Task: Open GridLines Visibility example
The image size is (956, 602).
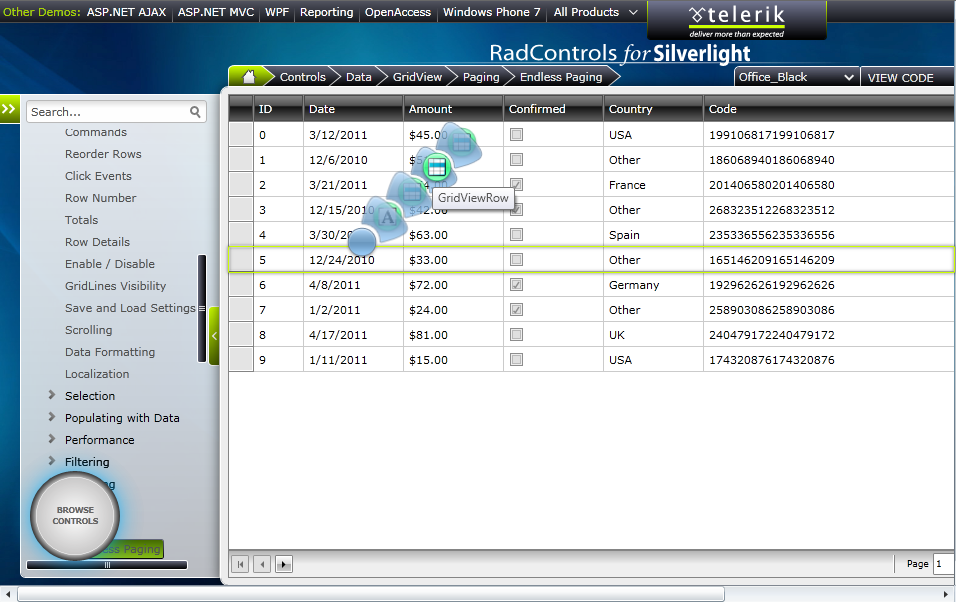Action: (115, 285)
